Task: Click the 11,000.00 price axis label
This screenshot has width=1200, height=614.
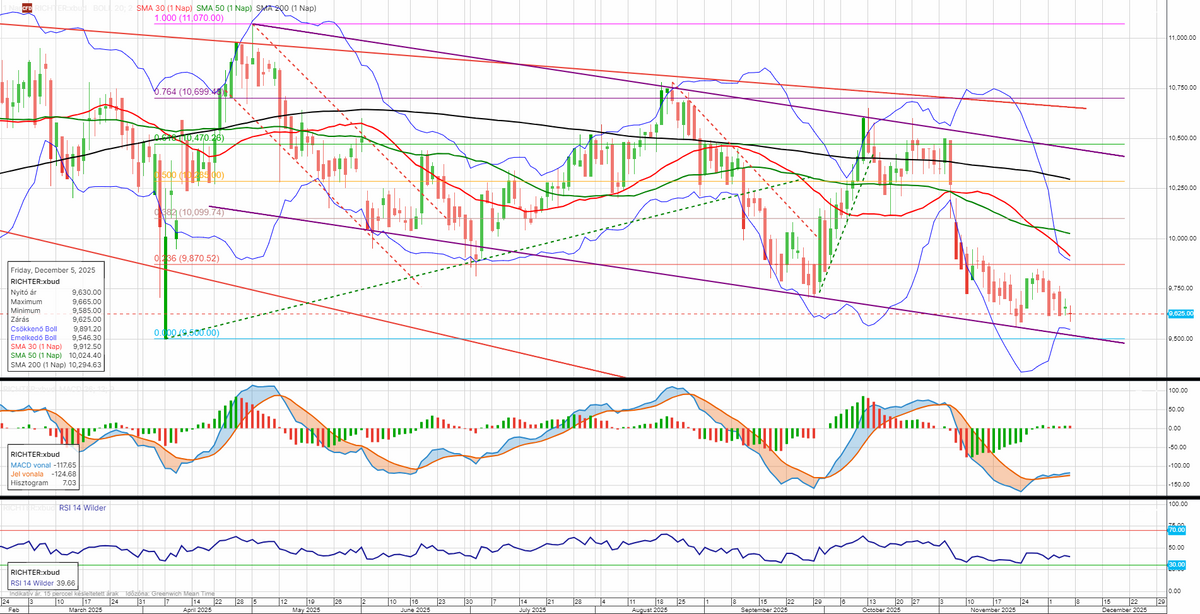Action: [1181, 37]
